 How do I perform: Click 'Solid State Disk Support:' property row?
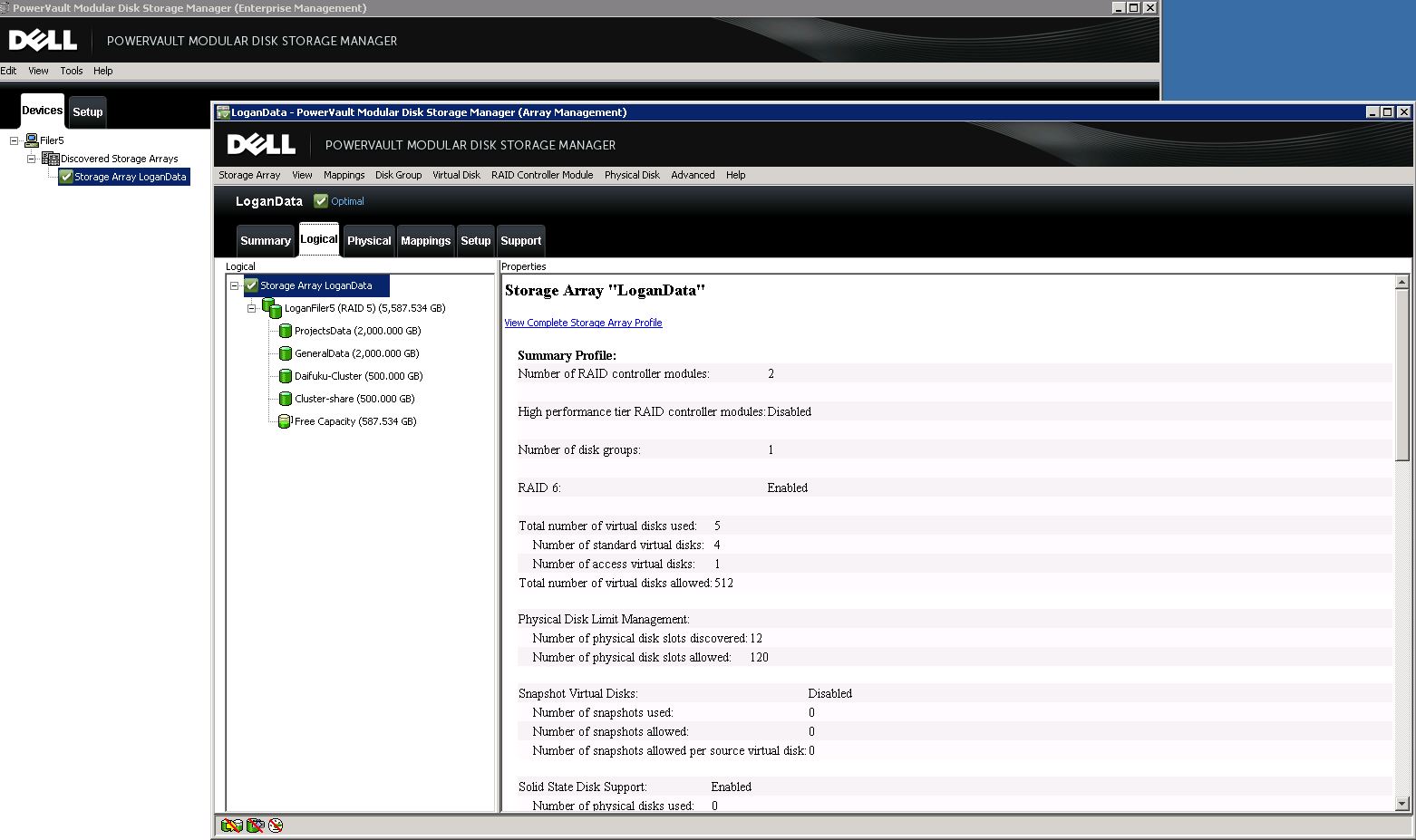(954, 787)
